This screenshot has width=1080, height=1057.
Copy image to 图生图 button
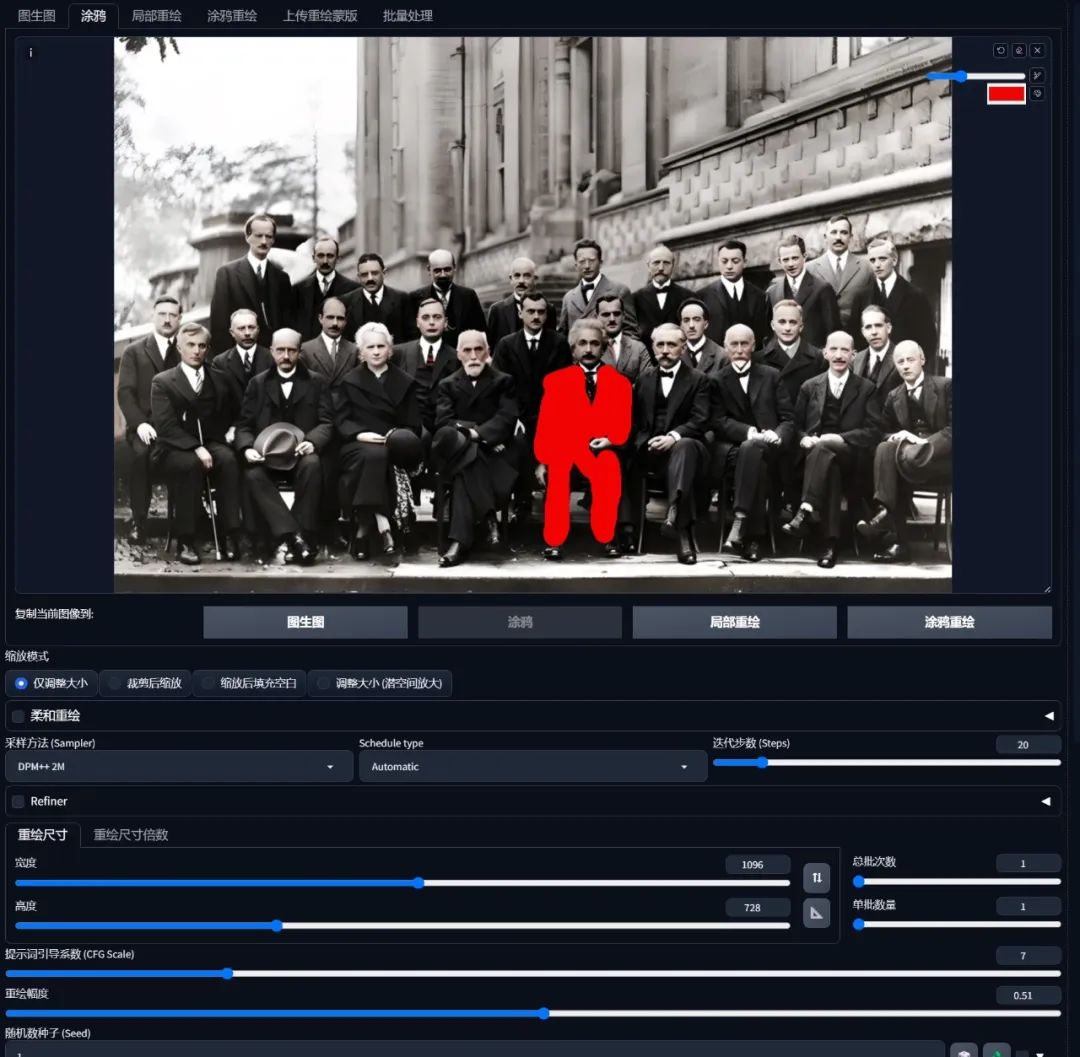[x=305, y=622]
